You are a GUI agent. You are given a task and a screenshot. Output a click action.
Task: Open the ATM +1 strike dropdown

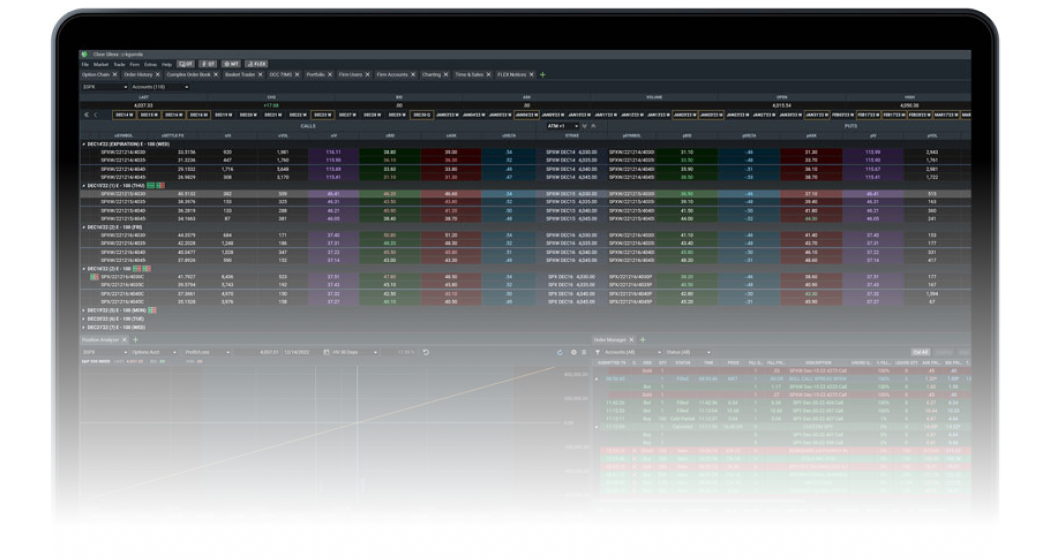coord(561,125)
